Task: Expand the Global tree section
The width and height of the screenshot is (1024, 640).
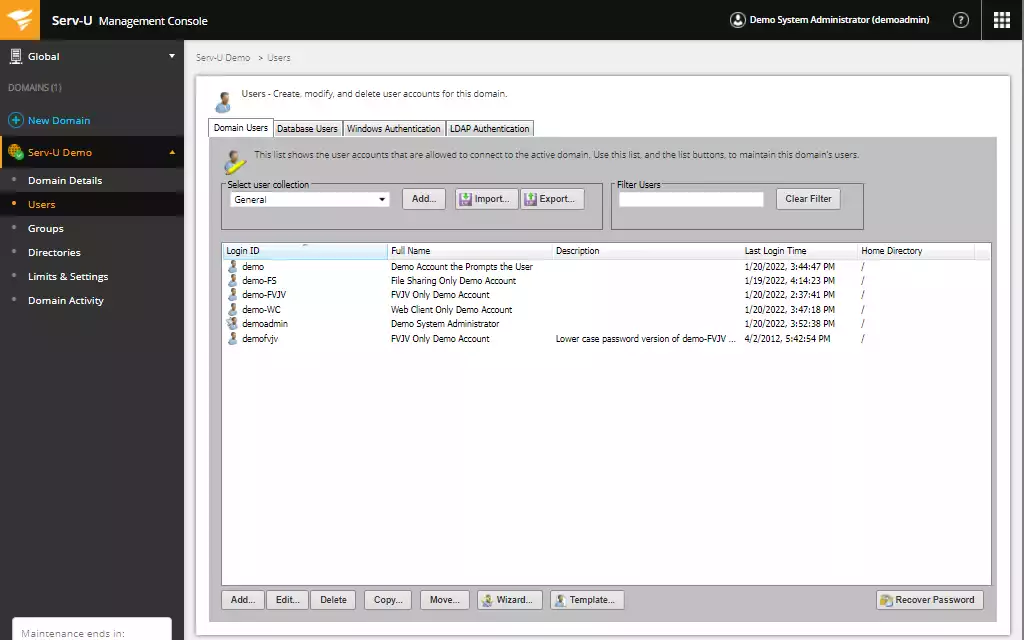Action: (x=173, y=56)
